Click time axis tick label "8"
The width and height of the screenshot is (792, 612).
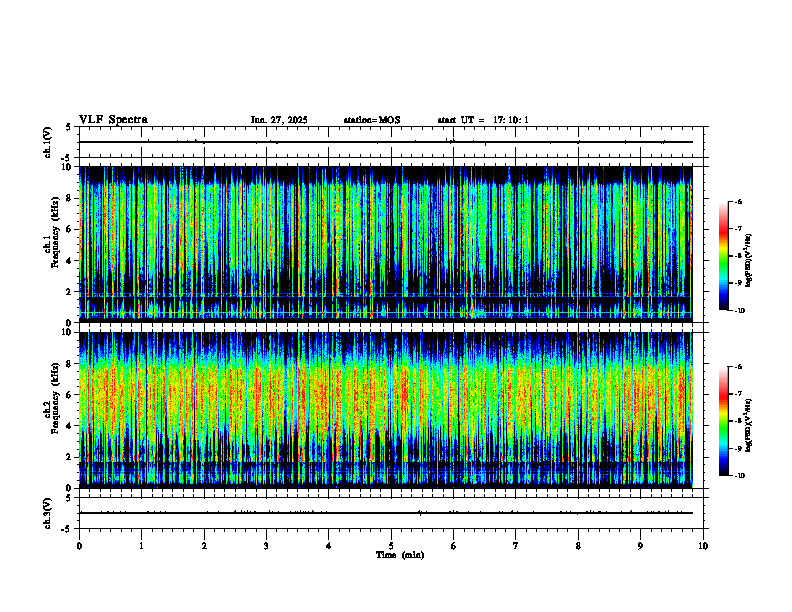point(578,546)
